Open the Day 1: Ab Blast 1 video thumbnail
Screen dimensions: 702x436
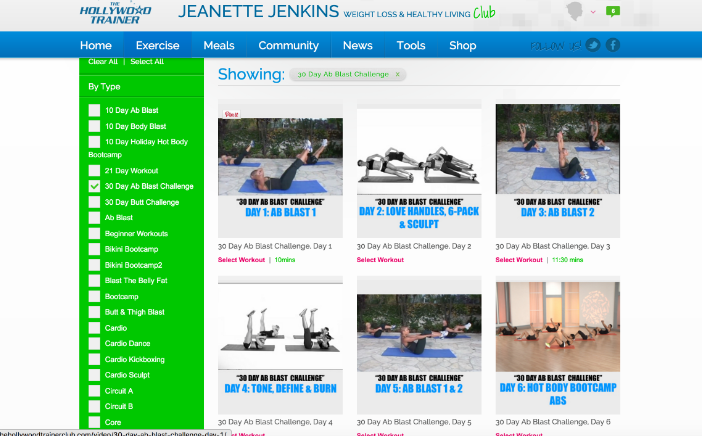280,171
